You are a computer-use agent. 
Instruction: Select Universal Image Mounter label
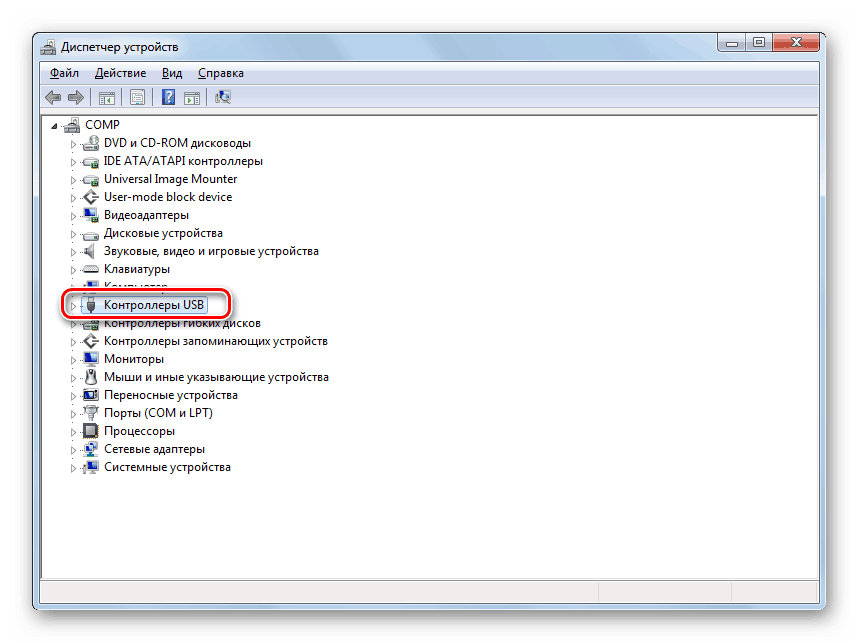click(x=170, y=179)
